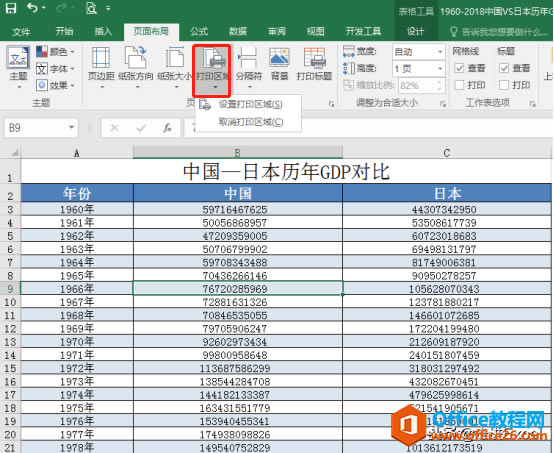Click the 背景 background picture icon
Screen dimensions: 554x453
[x=279, y=58]
